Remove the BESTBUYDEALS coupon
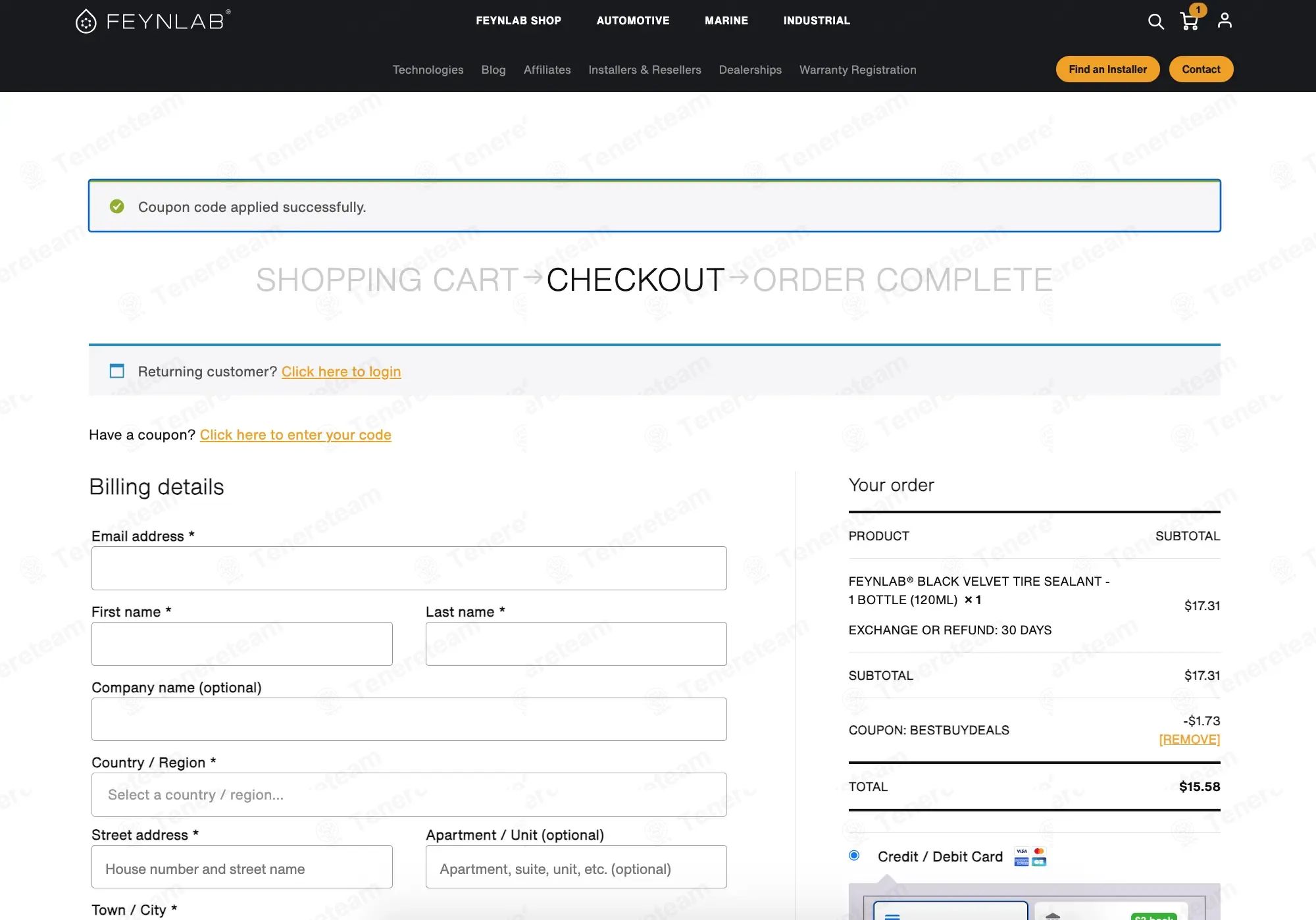 [x=1190, y=740]
